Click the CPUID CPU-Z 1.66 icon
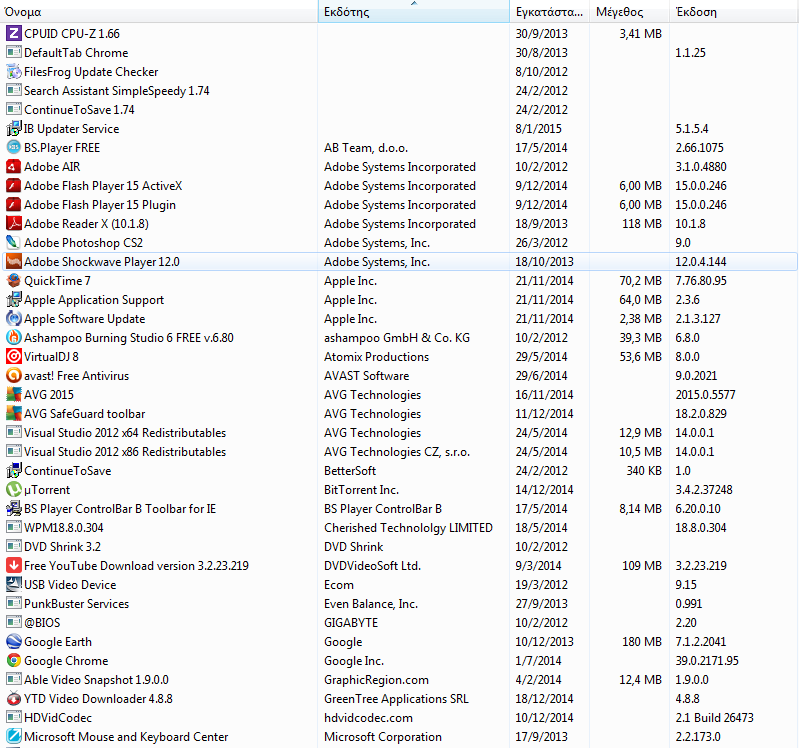This screenshot has width=799, height=748. [x=14, y=34]
